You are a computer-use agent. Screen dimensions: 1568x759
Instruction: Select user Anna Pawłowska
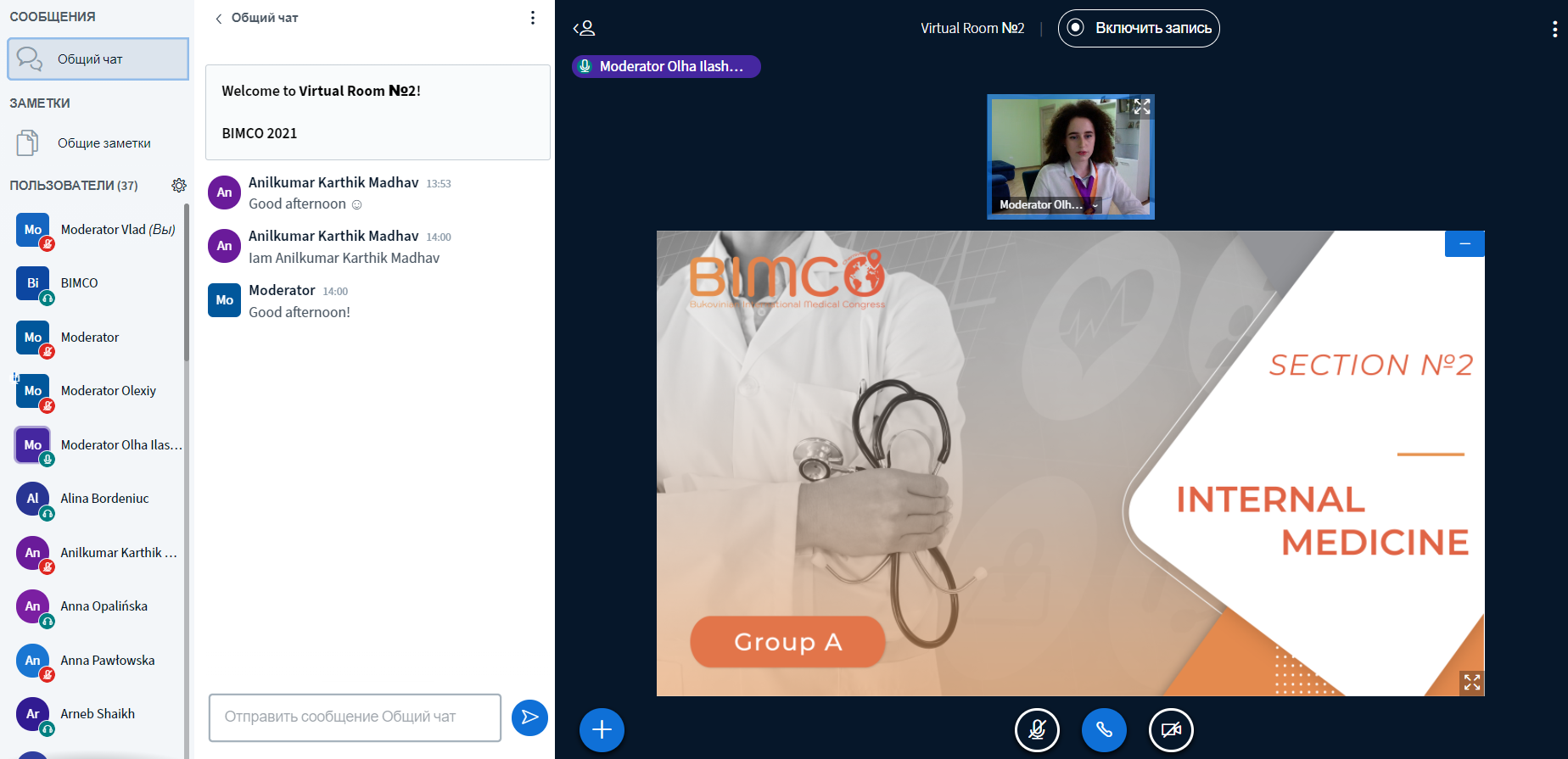(x=98, y=661)
